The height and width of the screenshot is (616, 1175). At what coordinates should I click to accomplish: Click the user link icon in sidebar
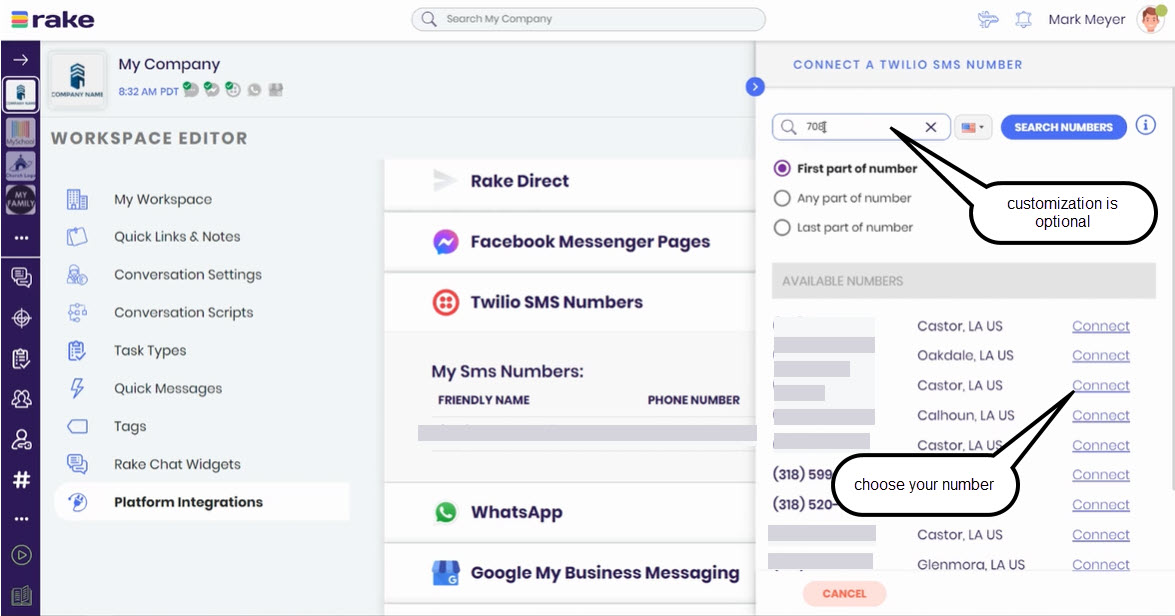click(x=21, y=439)
